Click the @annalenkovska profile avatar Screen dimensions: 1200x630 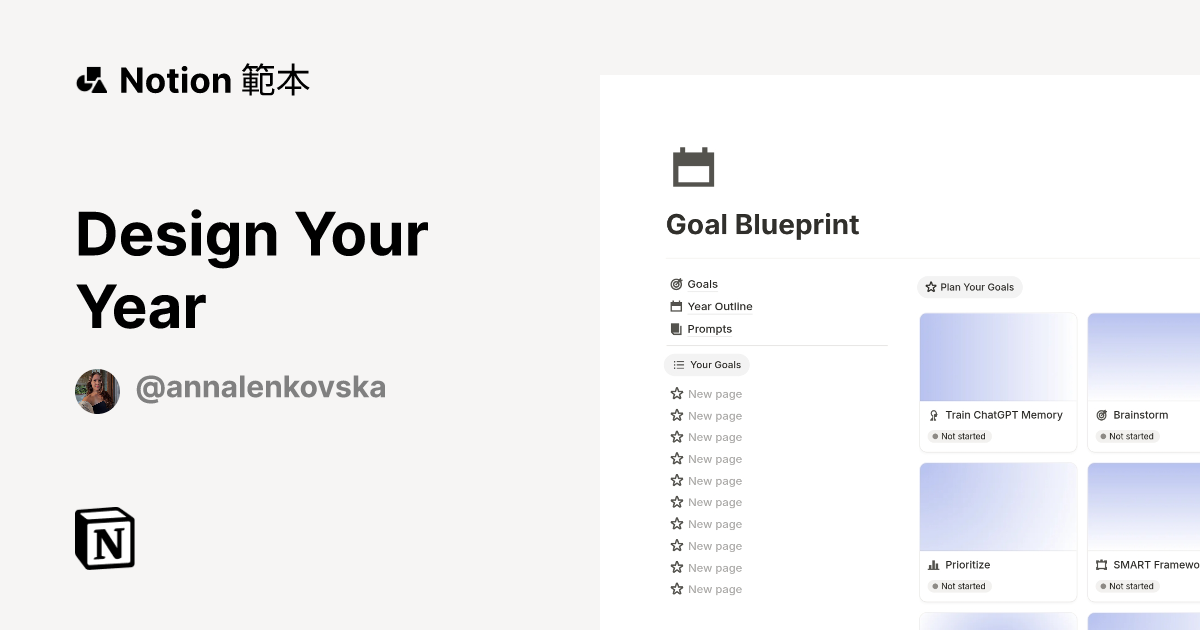pos(97,391)
